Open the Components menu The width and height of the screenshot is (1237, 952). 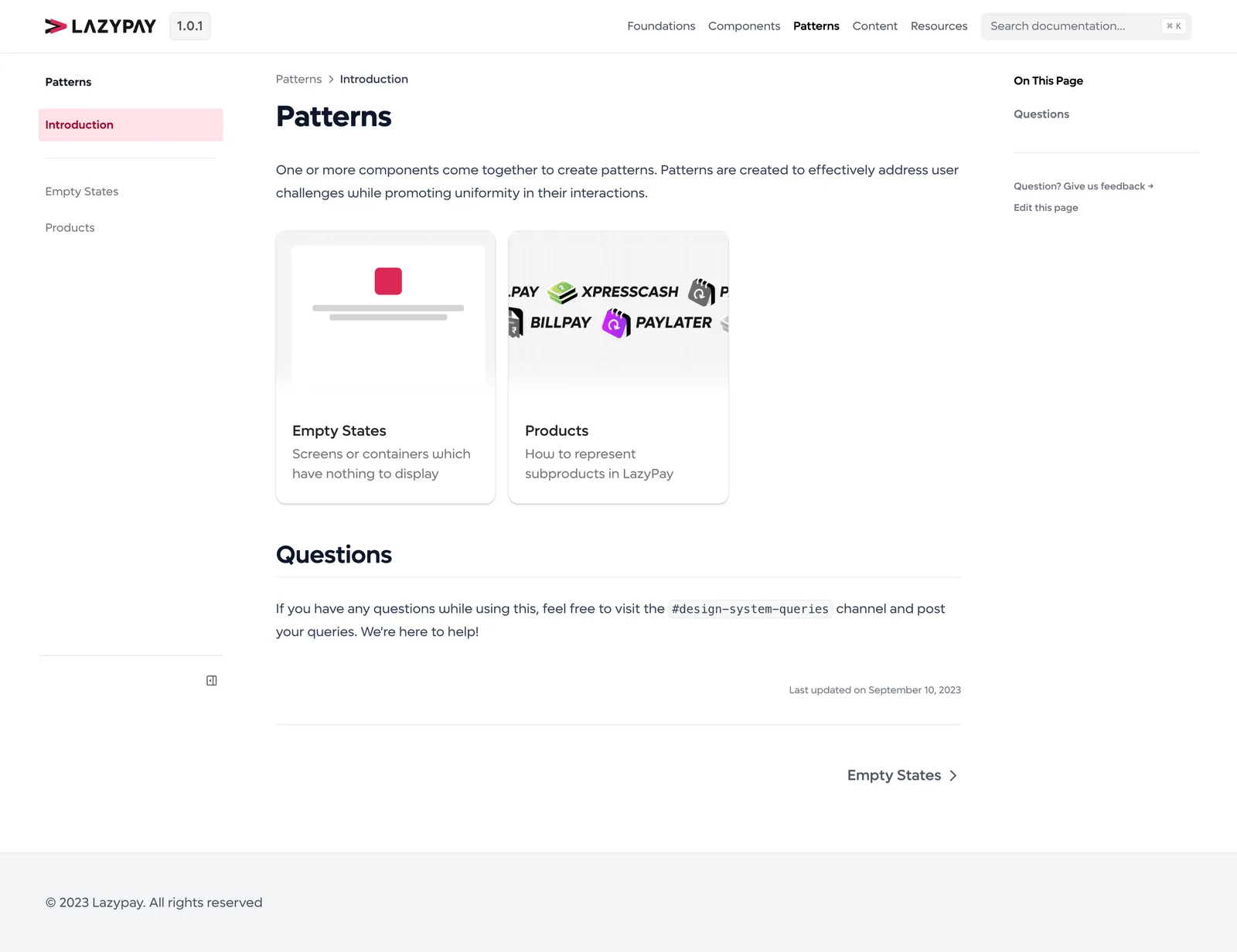(x=744, y=26)
